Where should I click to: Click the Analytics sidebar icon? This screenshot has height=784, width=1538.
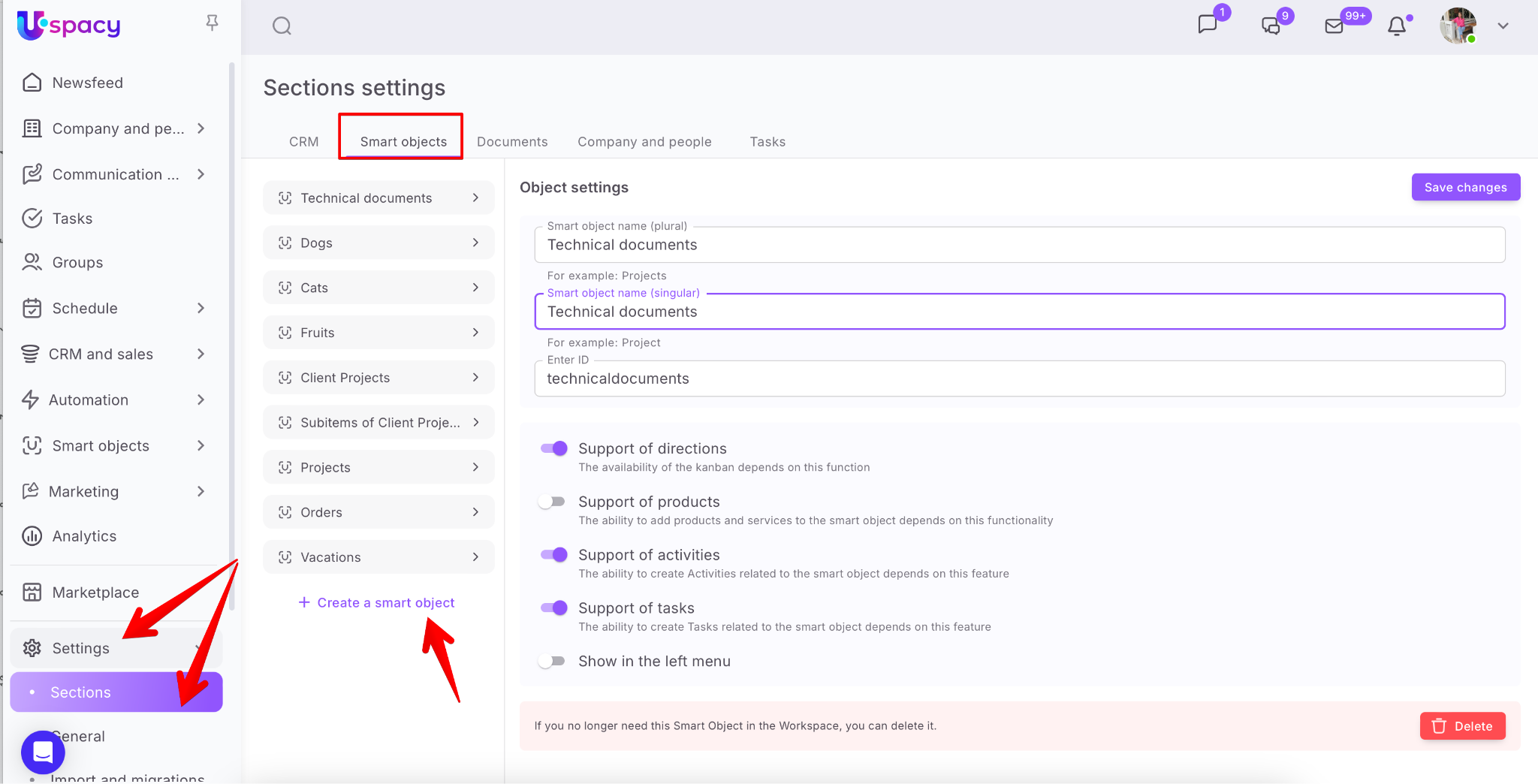pos(32,536)
